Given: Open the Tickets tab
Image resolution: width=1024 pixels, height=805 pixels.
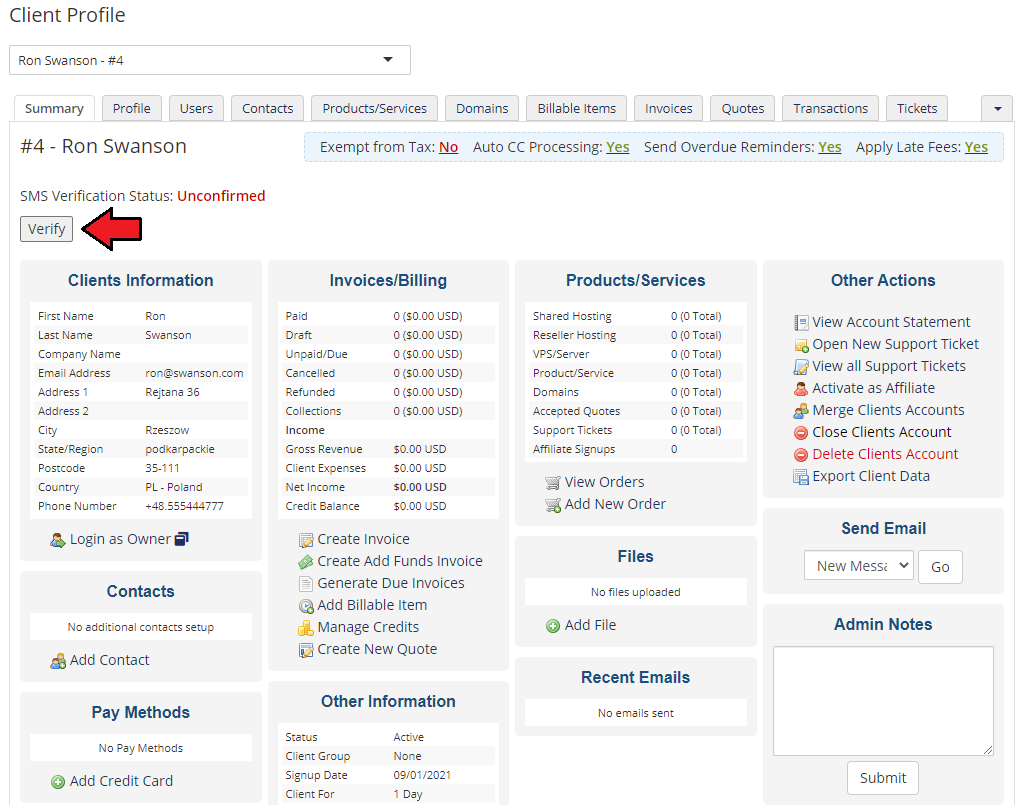Looking at the screenshot, I should 916,108.
